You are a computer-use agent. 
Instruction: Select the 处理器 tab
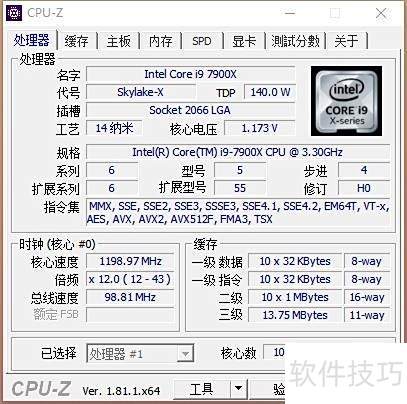point(31,40)
